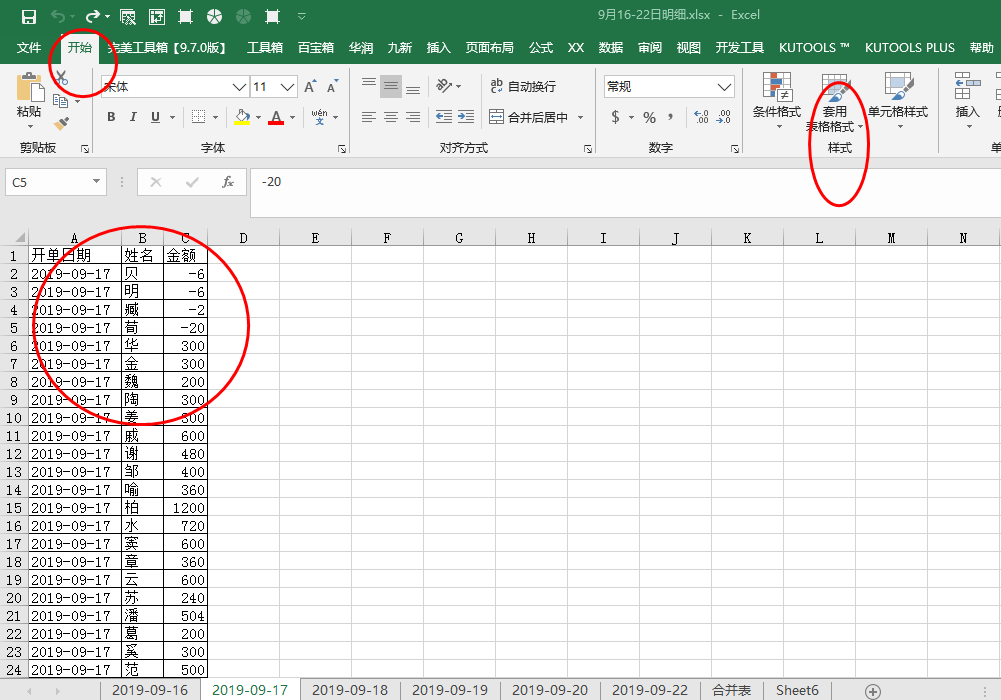
Task: Open the 开发工具 tab
Action: [739, 48]
